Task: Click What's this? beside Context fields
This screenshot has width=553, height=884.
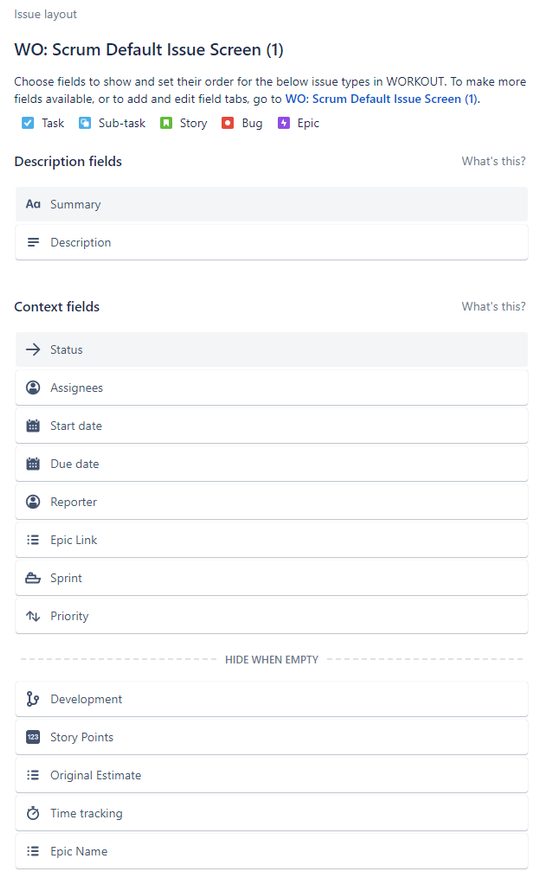Action: (493, 307)
